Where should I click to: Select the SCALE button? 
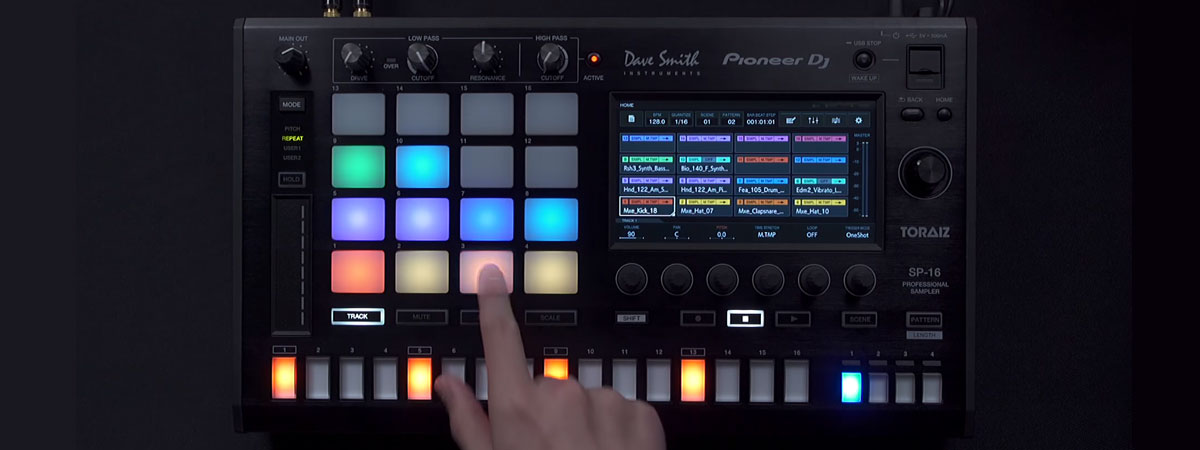point(550,317)
